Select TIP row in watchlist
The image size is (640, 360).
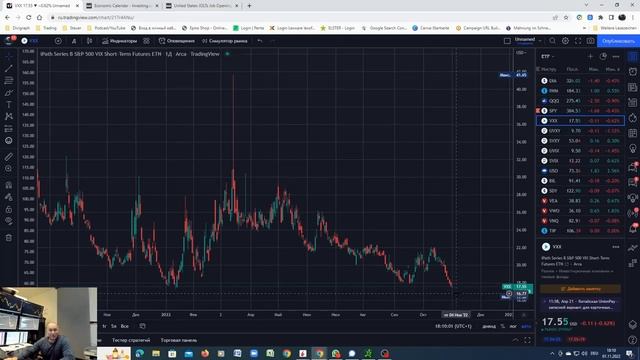[580, 231]
